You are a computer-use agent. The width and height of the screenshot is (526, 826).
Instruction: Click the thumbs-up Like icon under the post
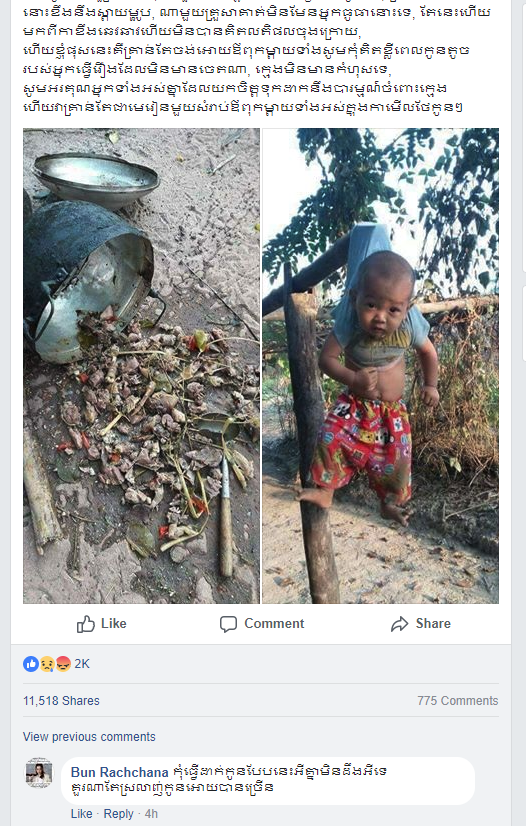pyautogui.click(x=85, y=624)
